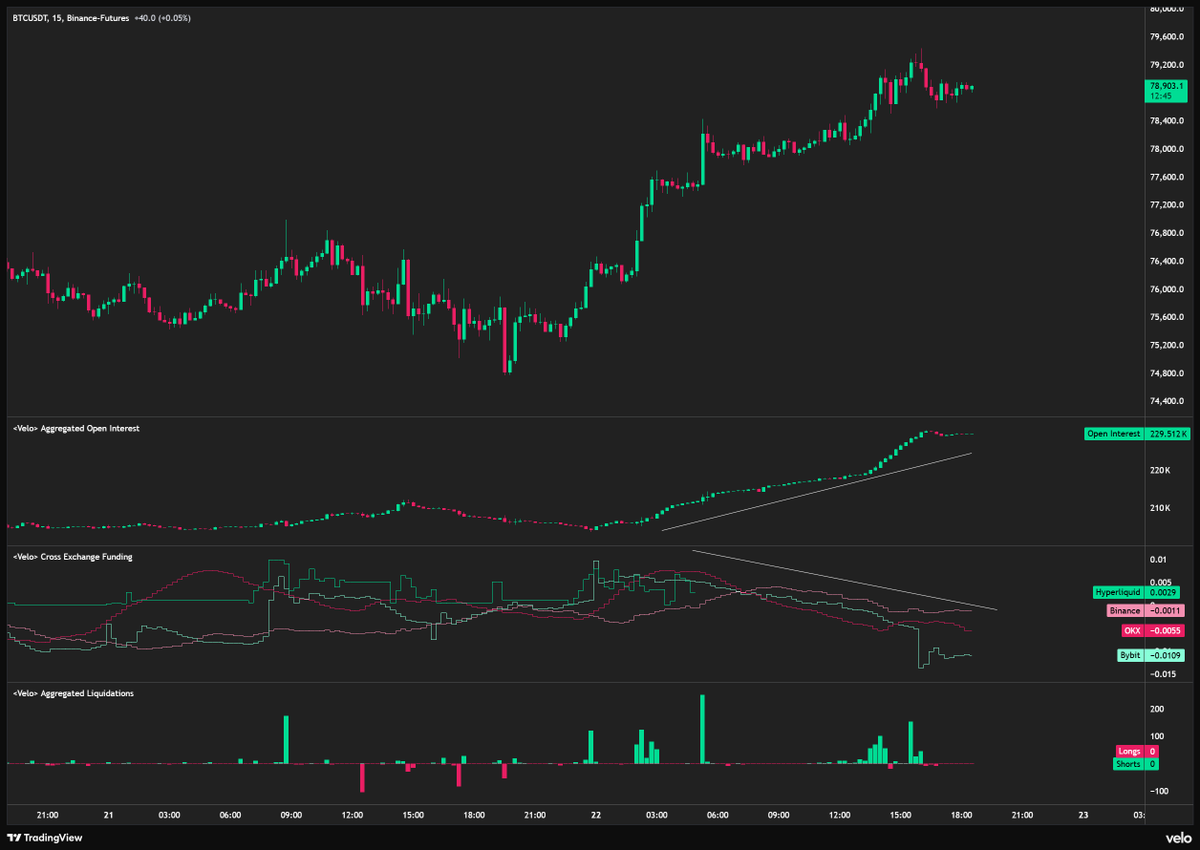
Task: Click the +40.0 (+0.05%) change value
Action: (x=163, y=18)
